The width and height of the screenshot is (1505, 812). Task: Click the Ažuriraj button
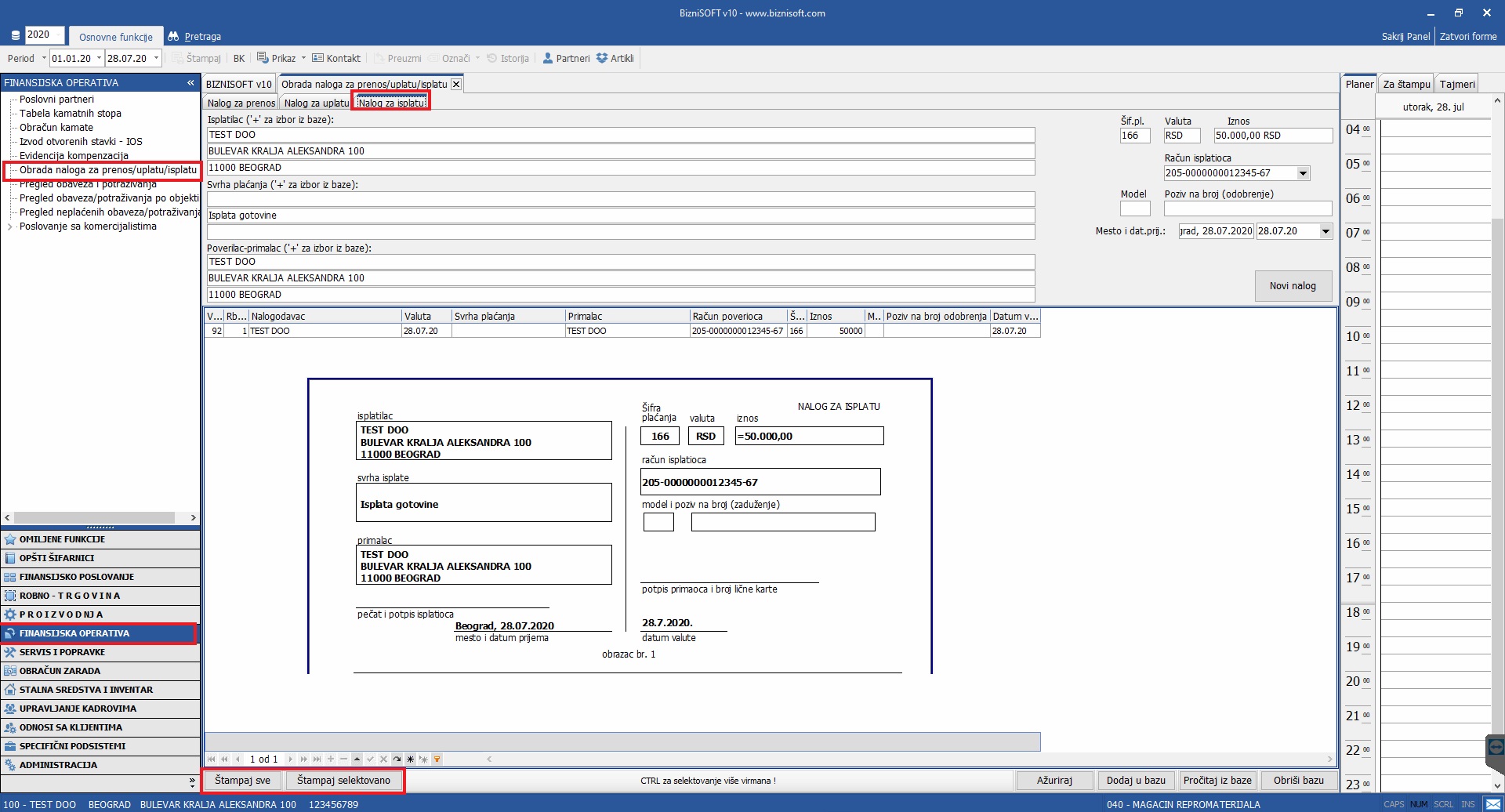tap(1054, 781)
